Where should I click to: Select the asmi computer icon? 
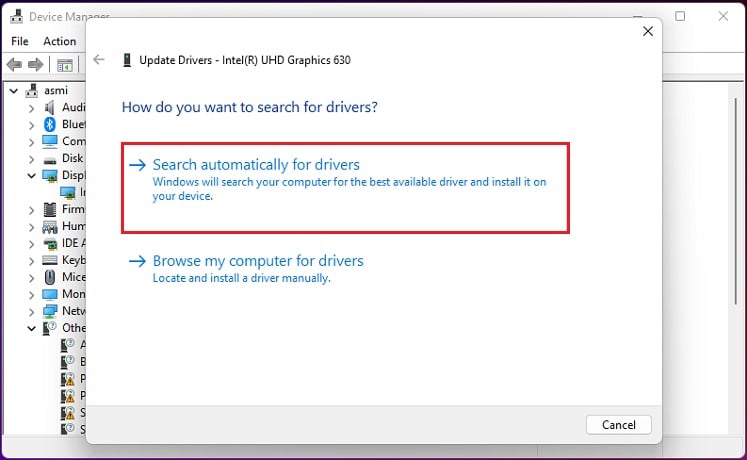[31, 90]
